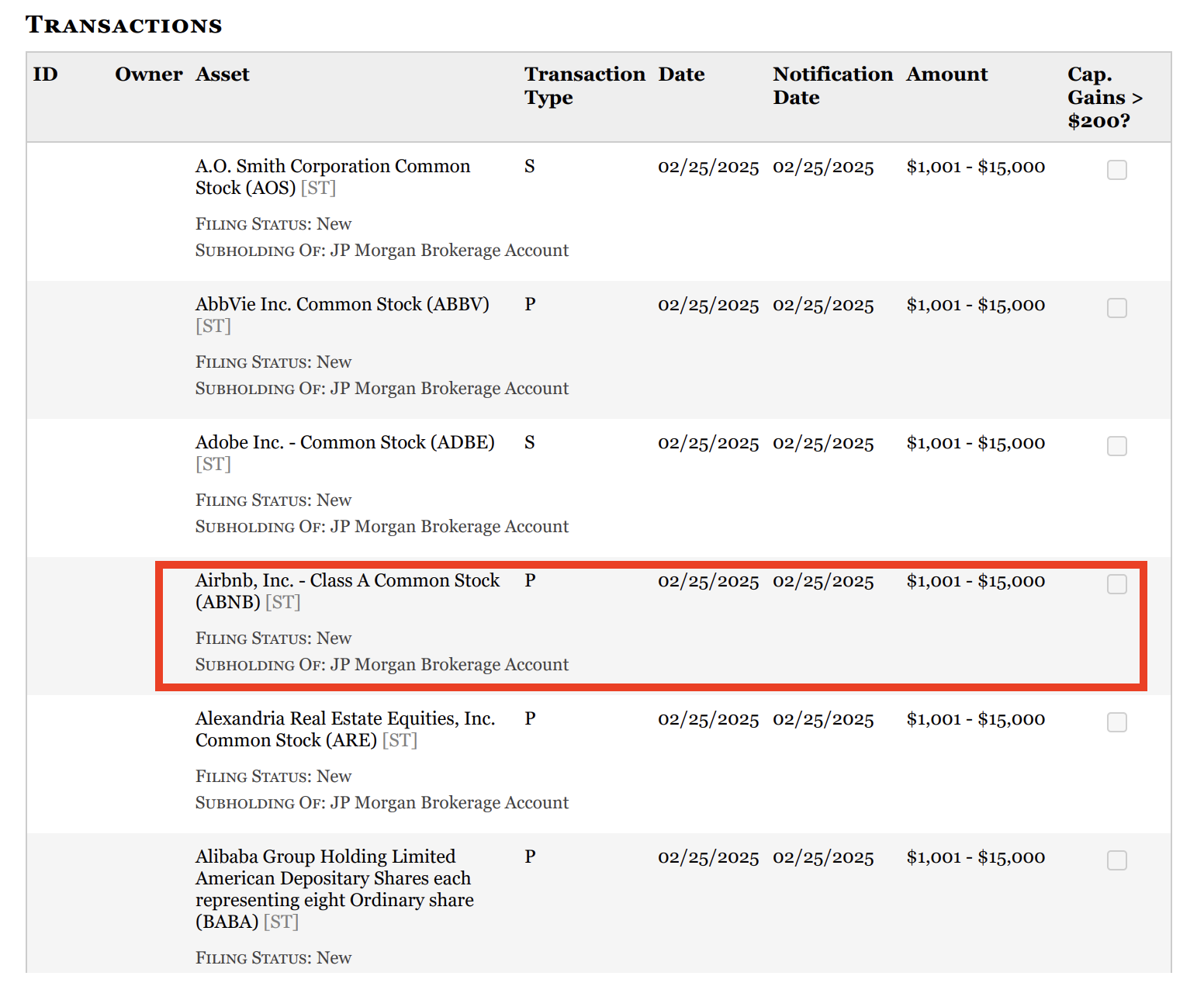Click the Owner column header
Viewport: 1204px width, 1007px height.
(x=149, y=74)
